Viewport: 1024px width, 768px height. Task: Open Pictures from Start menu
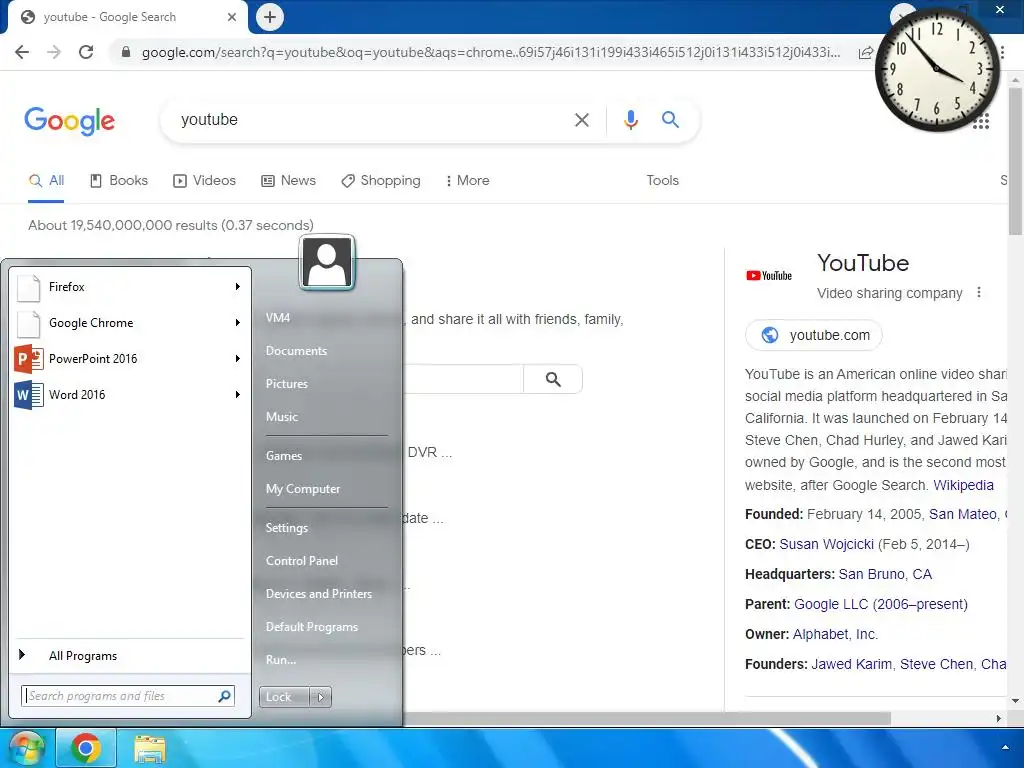[x=287, y=384]
